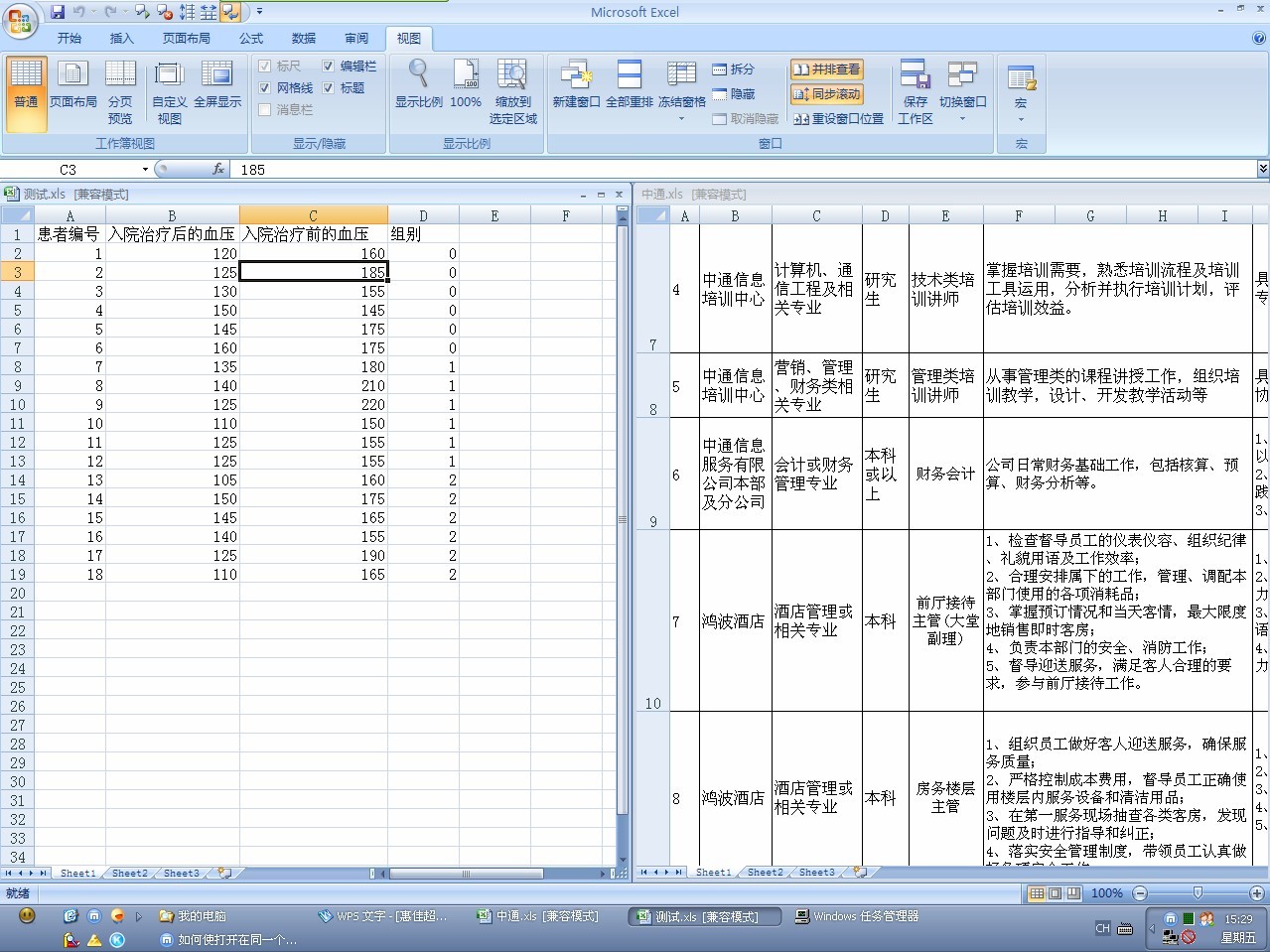The width and height of the screenshot is (1270, 952).
Task: Open 我的电脑 taskbar button
Action: [195, 916]
